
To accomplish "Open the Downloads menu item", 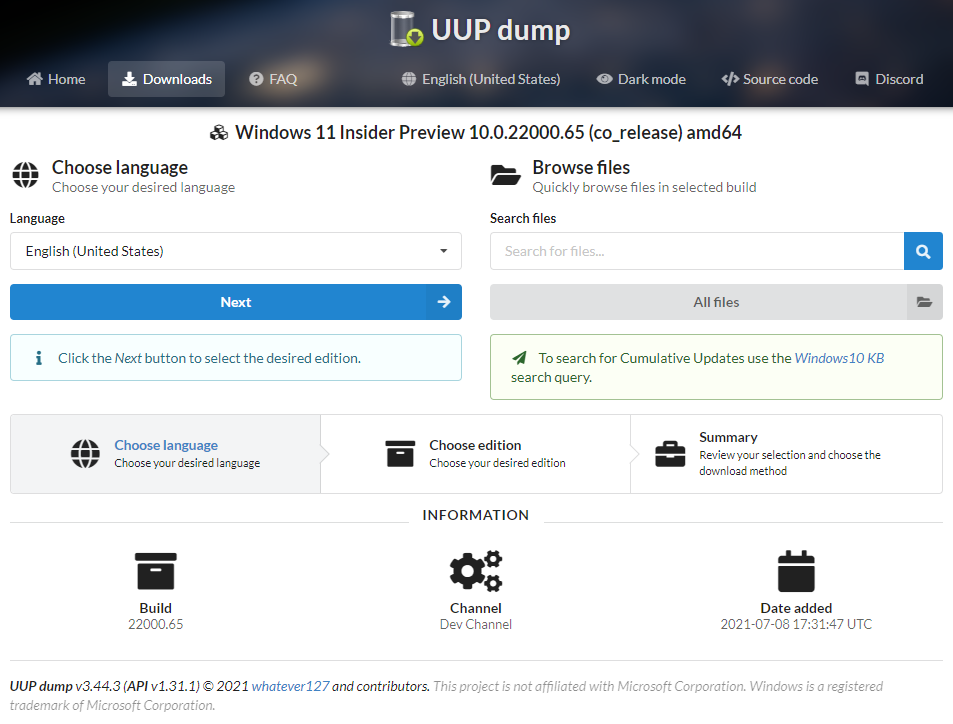I will [x=167, y=79].
